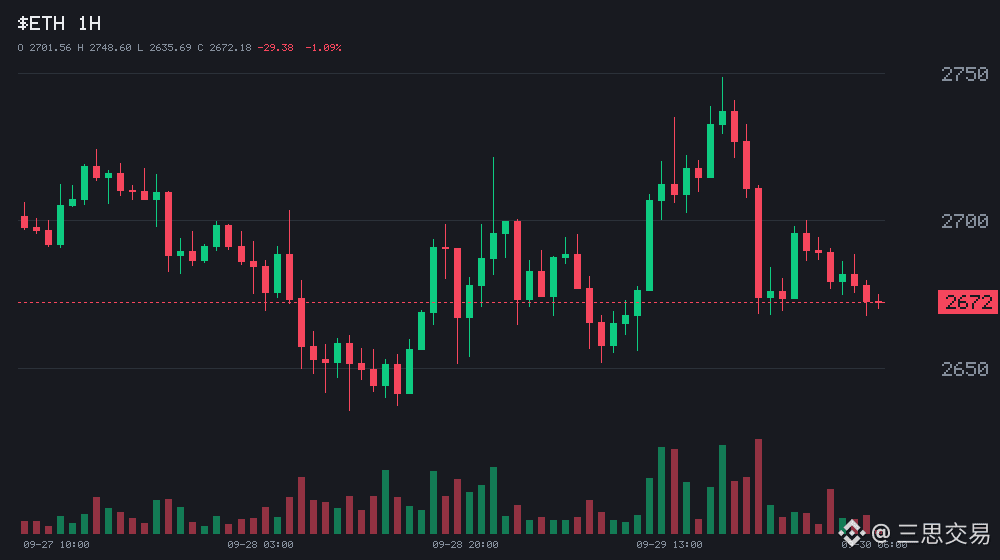Click the Binance logo in the watermark
Screen dimensions: 1000x560
pos(852,533)
